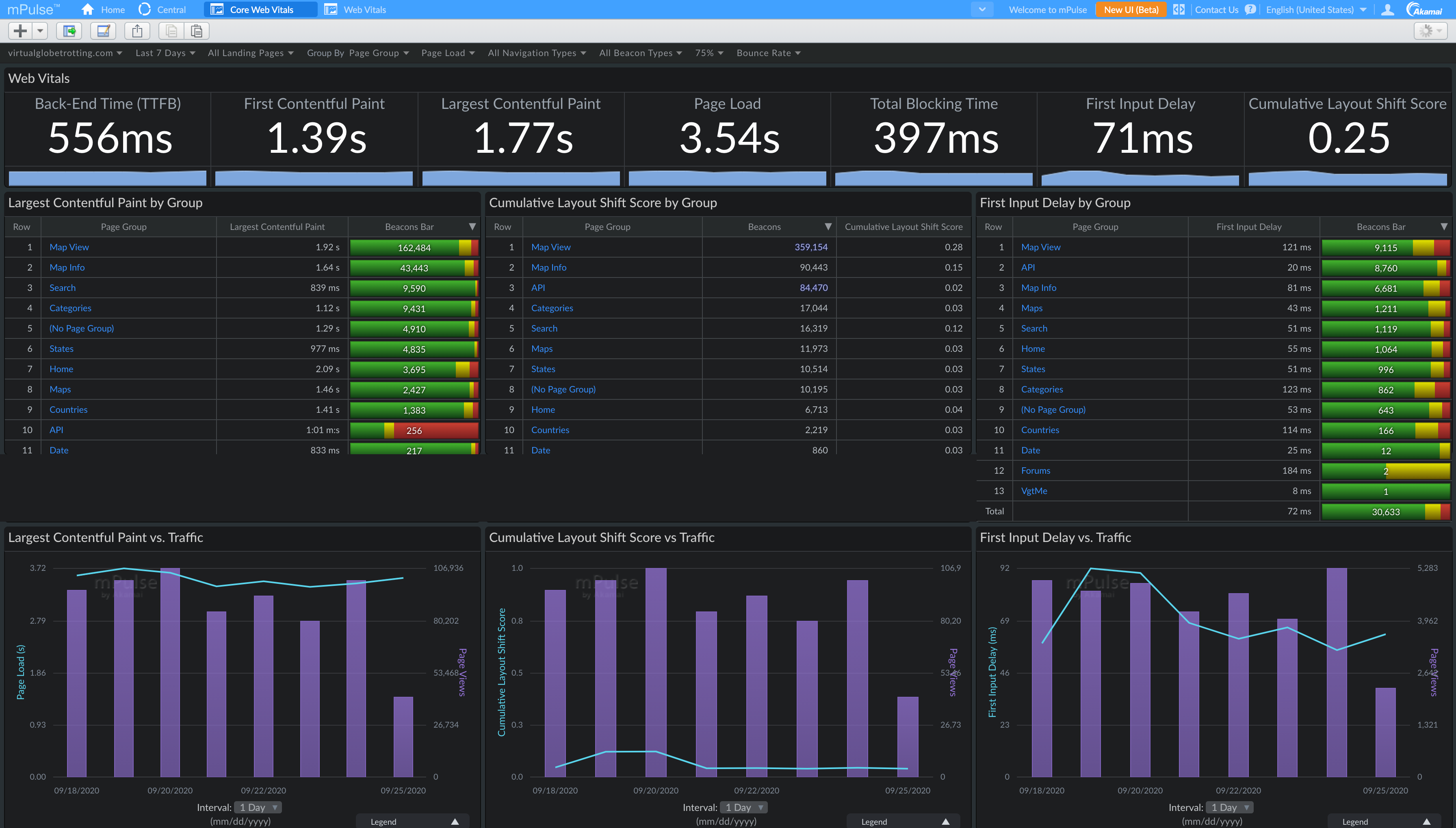Open the Group By Page Group dropdown
The image size is (1456, 828).
point(358,53)
